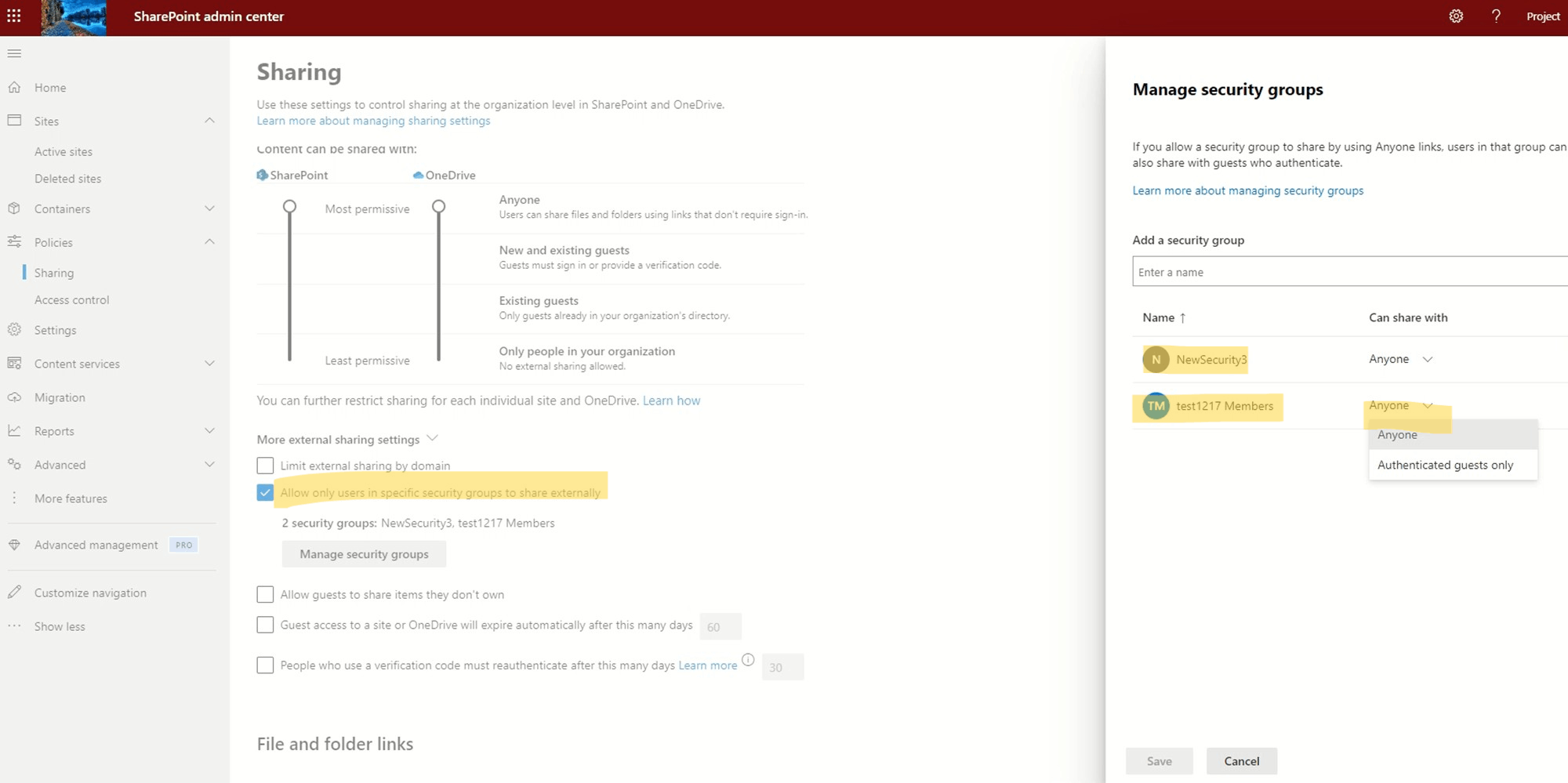The image size is (1568, 783).
Task: Open Learn more about managing security groups
Action: point(1247,190)
